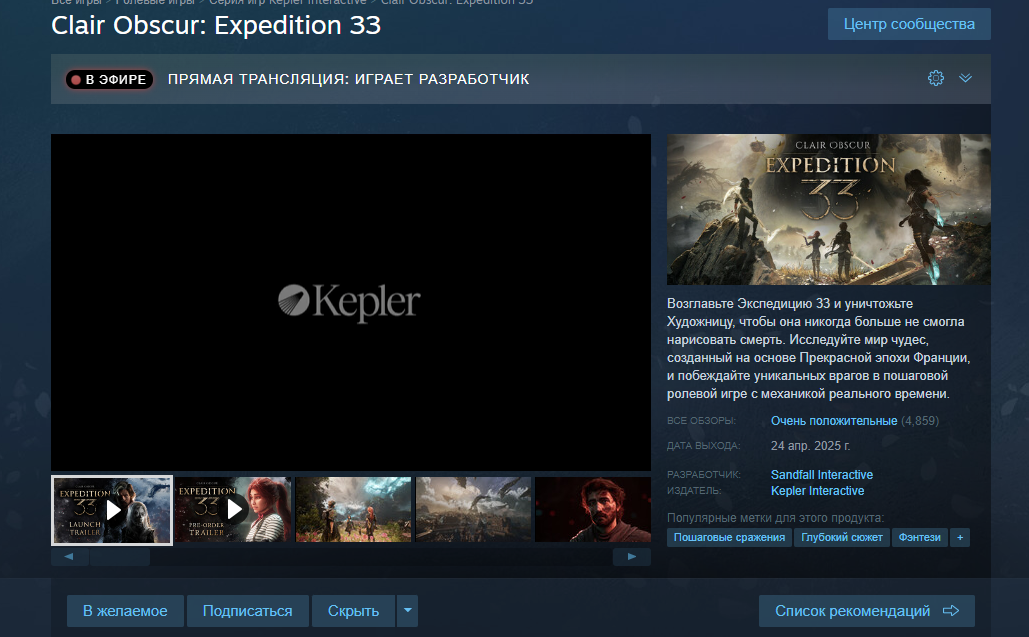Click the plus button to add tags
This screenshot has height=637, width=1029.
pos(959,537)
